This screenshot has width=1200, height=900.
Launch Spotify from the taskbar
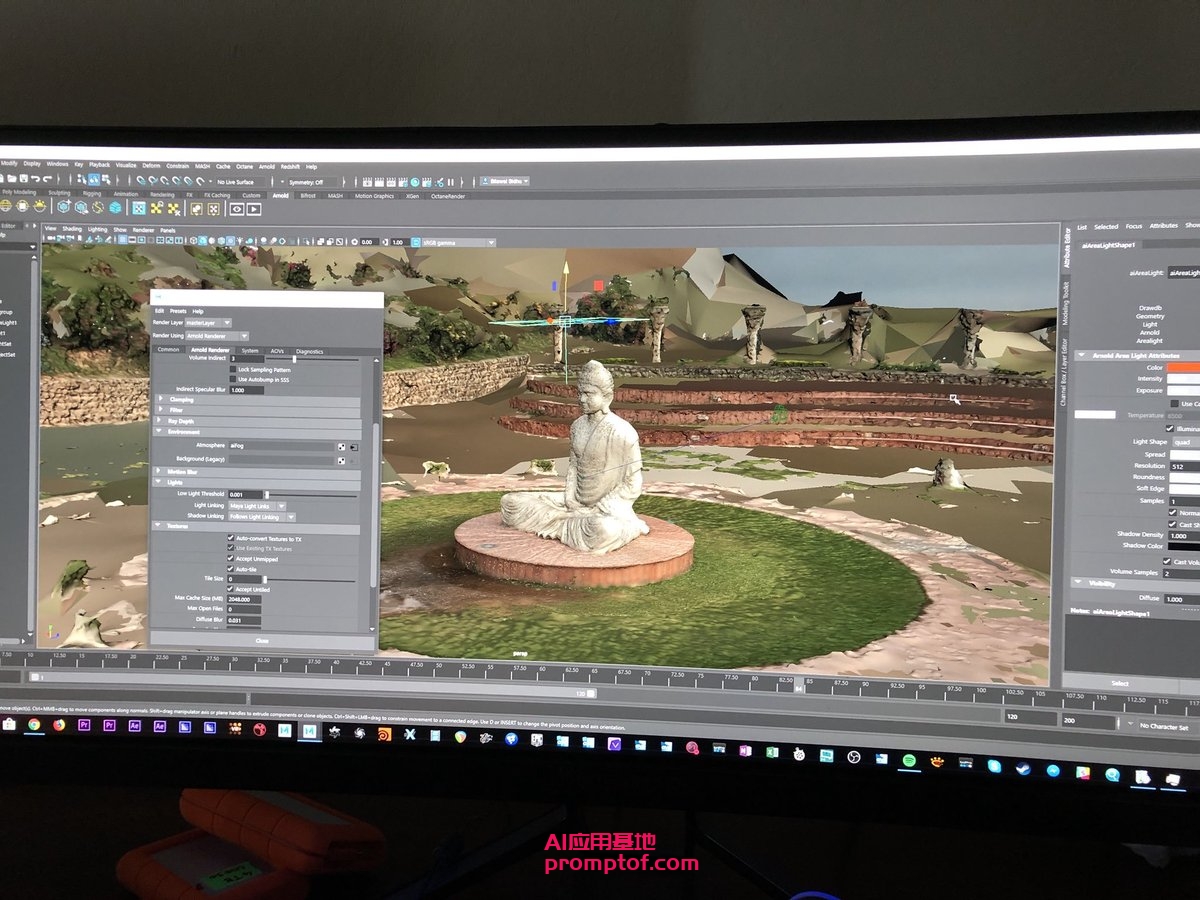[x=909, y=761]
